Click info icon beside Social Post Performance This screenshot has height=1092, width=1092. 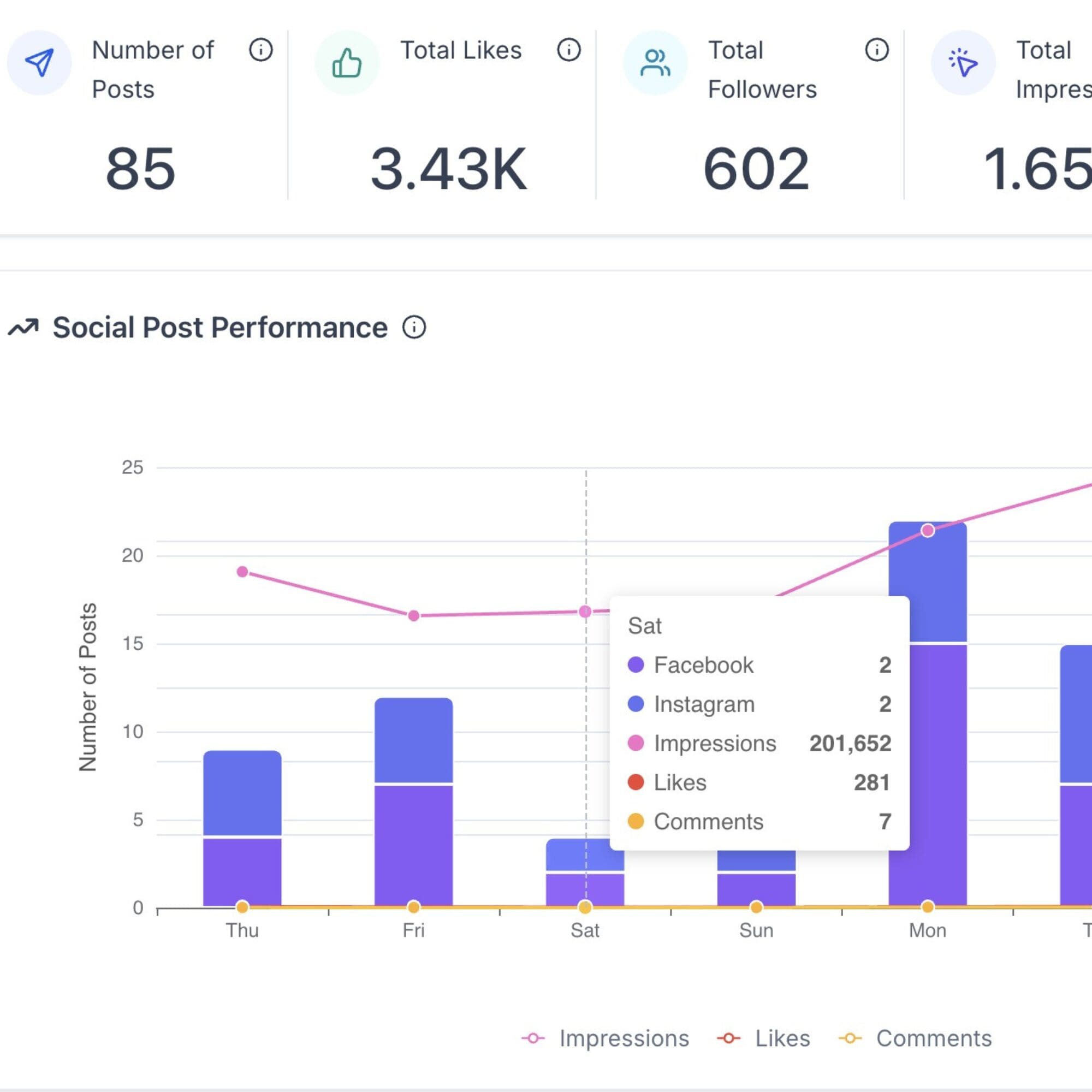pos(414,327)
